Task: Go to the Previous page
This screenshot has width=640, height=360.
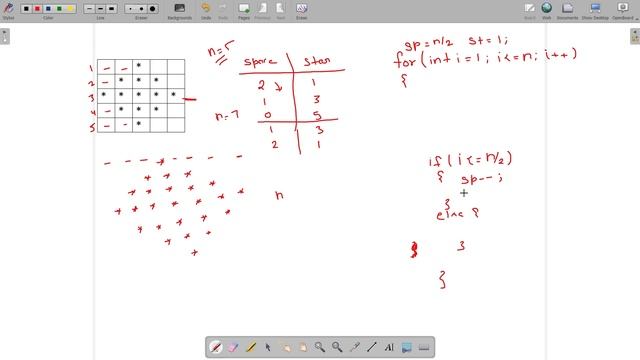Action: point(262,11)
